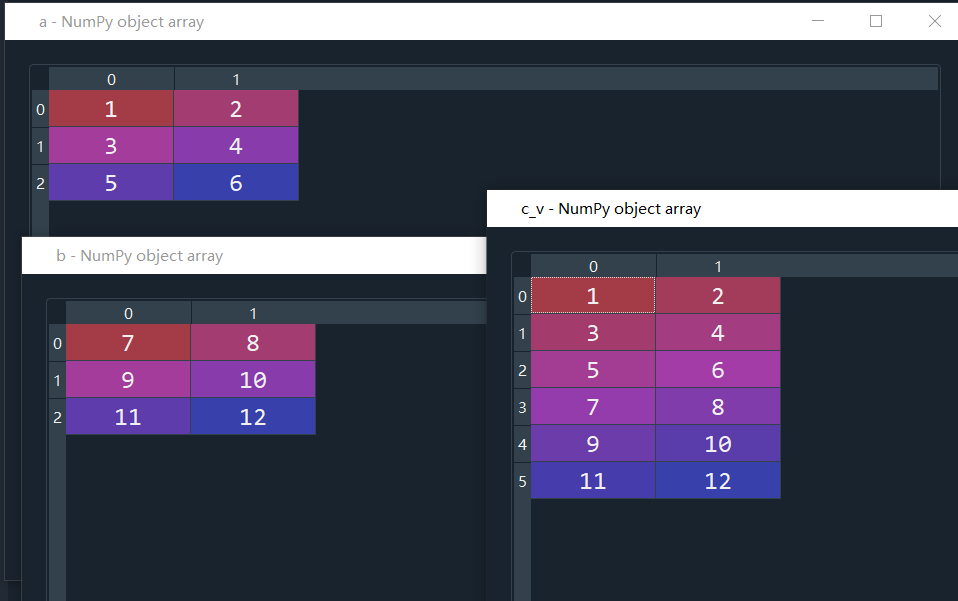This screenshot has width=958, height=601.
Task: Click row header 2 in c_v window
Action: (522, 370)
